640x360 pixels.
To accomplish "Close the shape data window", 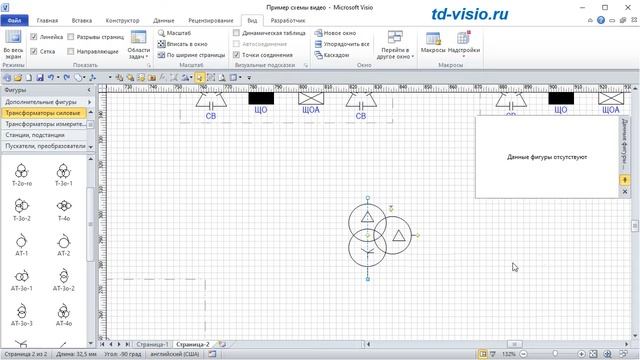I will [x=624, y=191].
